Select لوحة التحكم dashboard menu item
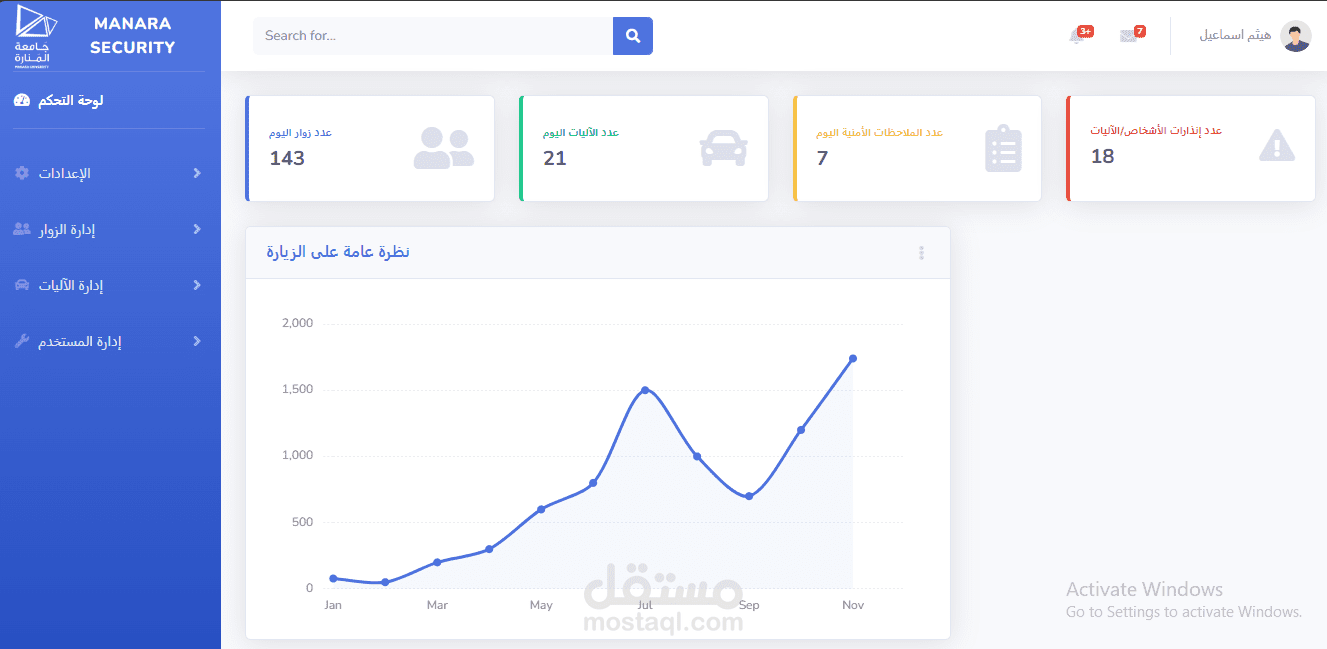The height and width of the screenshot is (649, 1327). pos(59,100)
